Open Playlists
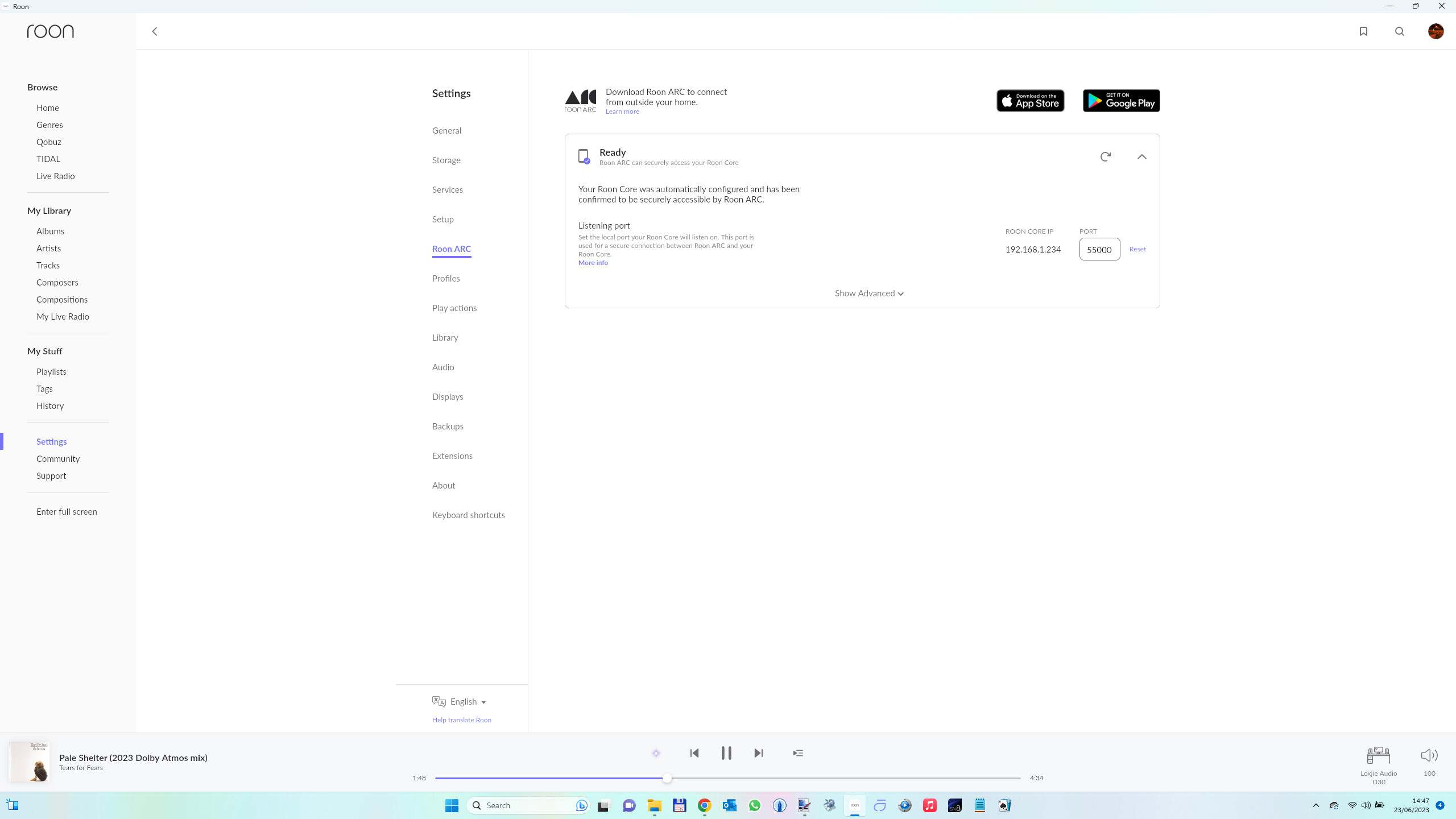Screen dimensions: 1456x819 (51, 372)
